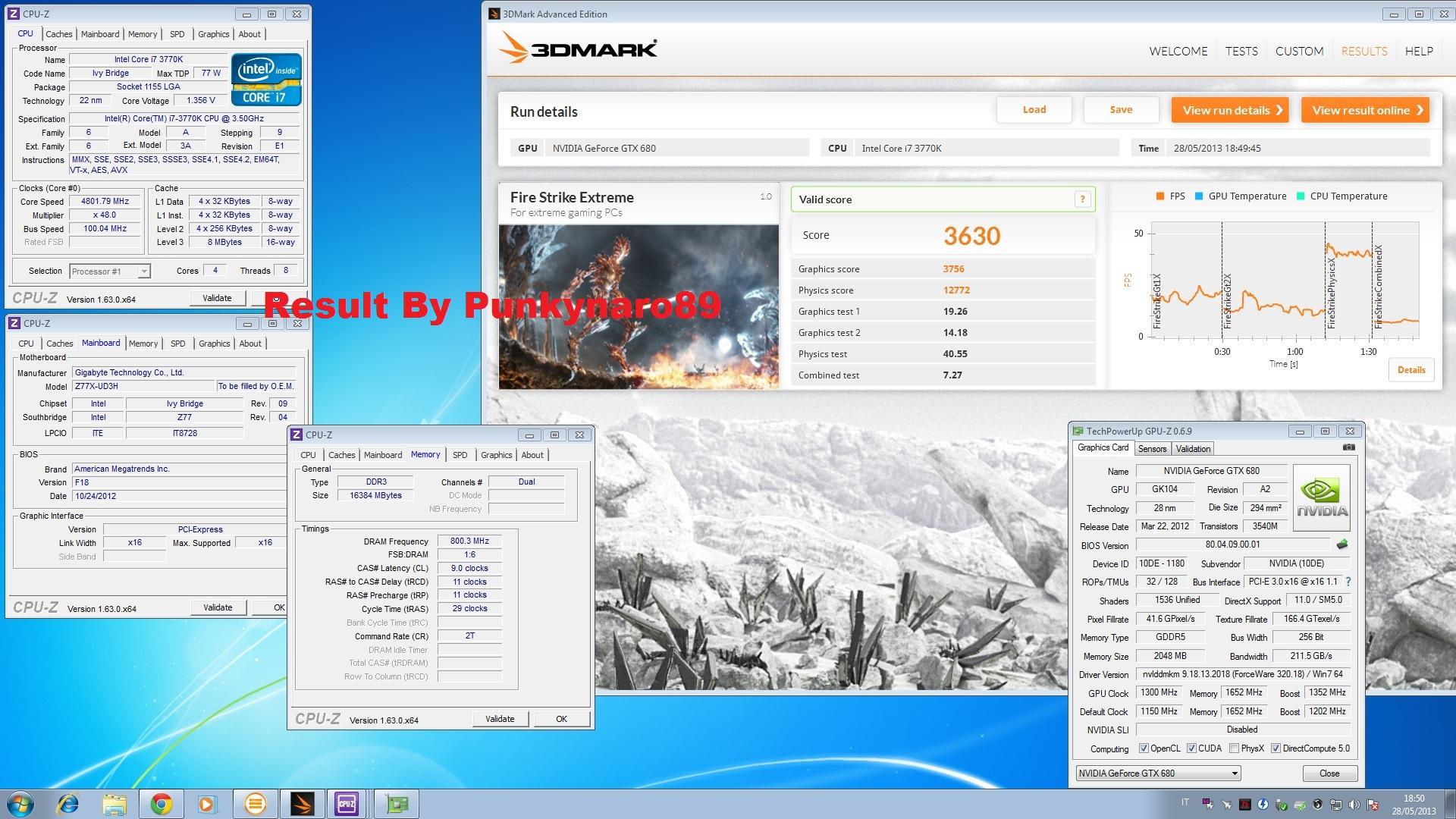
Task: Open the Processor #1 selection dropdown
Action: click(x=110, y=271)
